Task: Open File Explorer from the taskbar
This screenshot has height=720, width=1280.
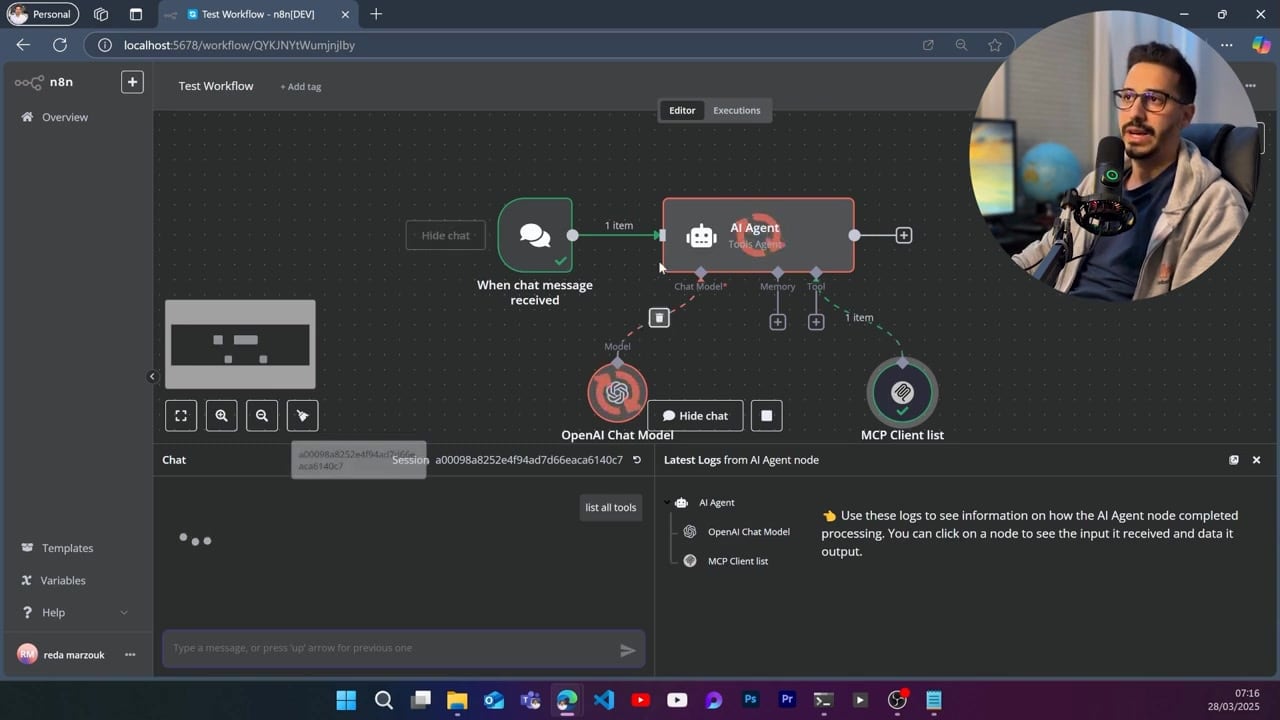Action: click(457, 700)
